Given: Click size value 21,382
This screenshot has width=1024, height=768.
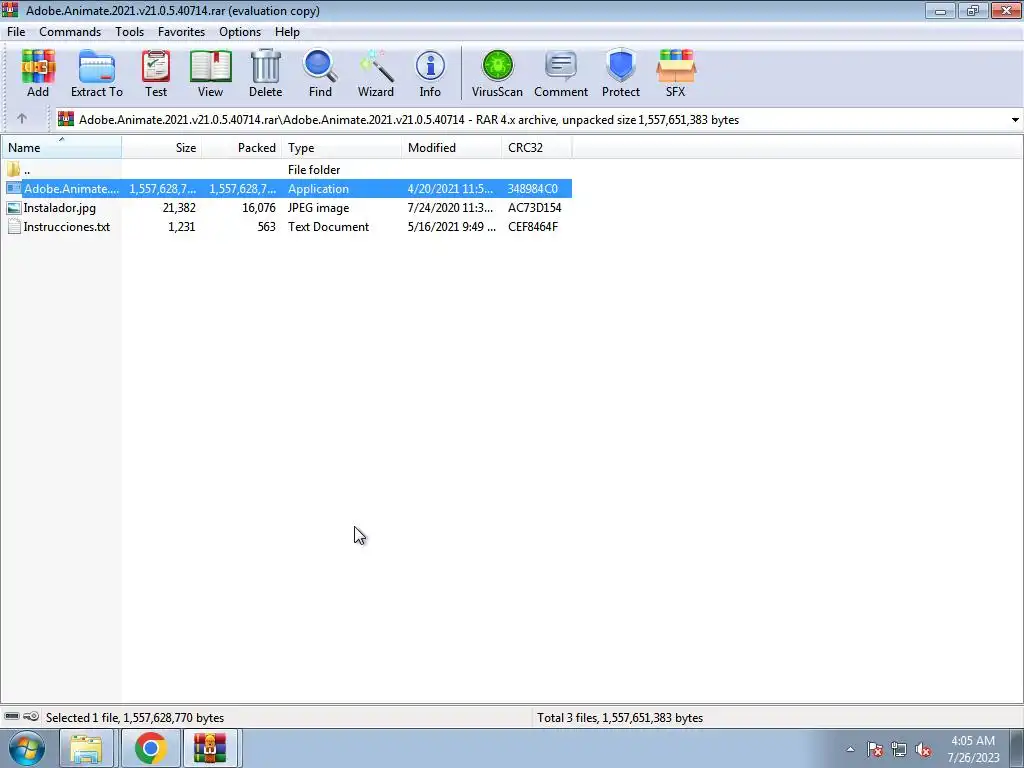Looking at the screenshot, I should [179, 208].
